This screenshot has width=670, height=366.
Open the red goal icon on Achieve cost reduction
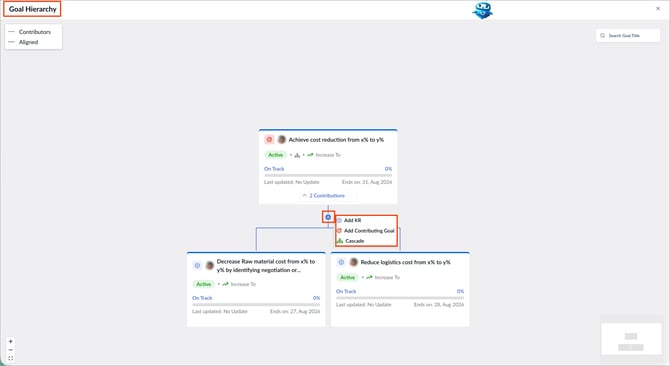tap(269, 140)
